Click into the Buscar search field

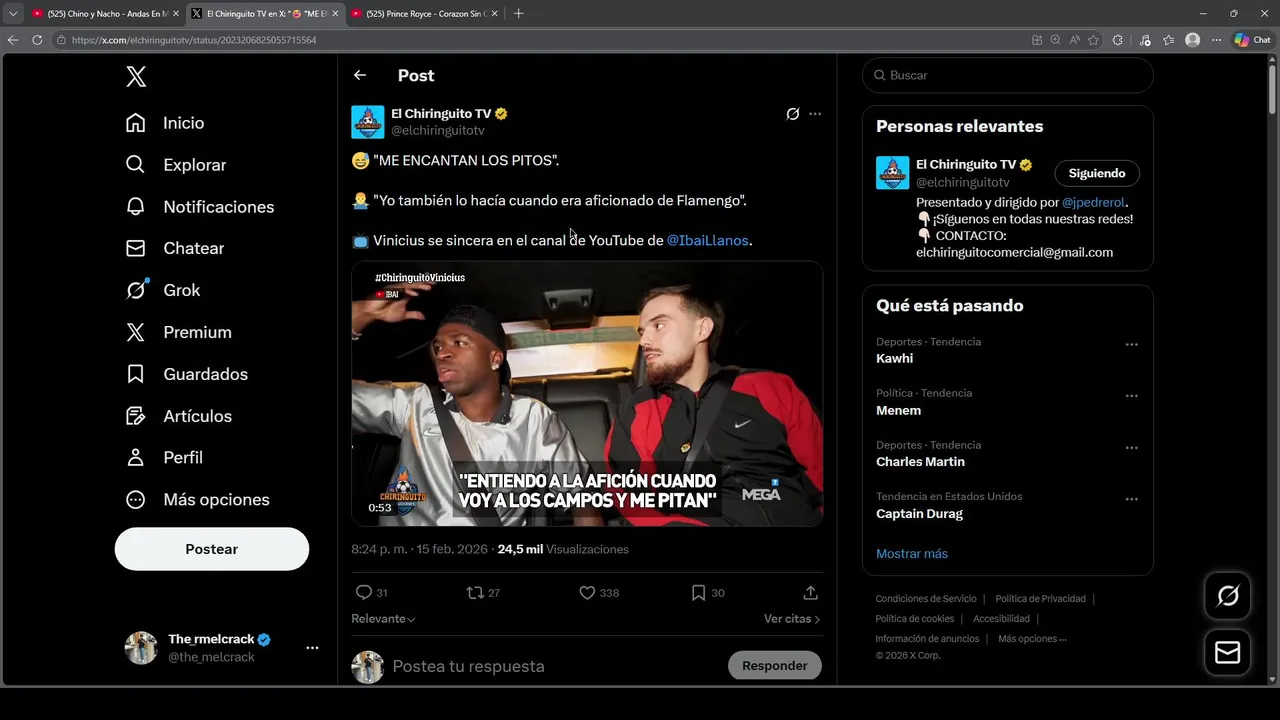1008,75
